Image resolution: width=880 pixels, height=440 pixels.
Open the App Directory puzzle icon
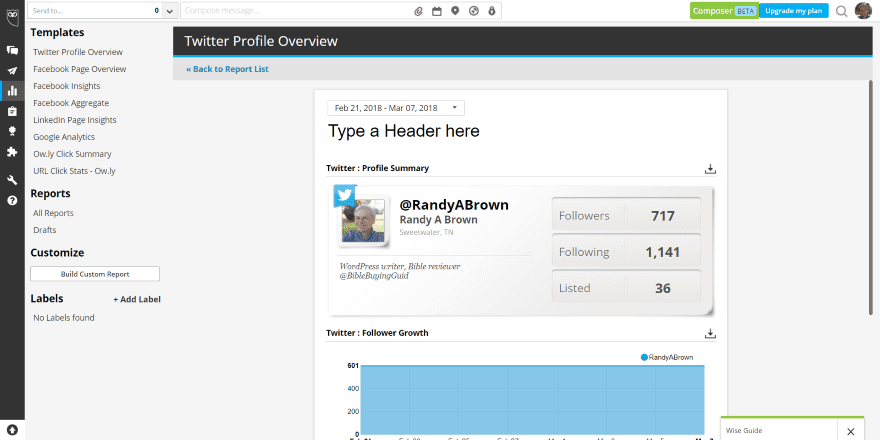pyautogui.click(x=12, y=152)
